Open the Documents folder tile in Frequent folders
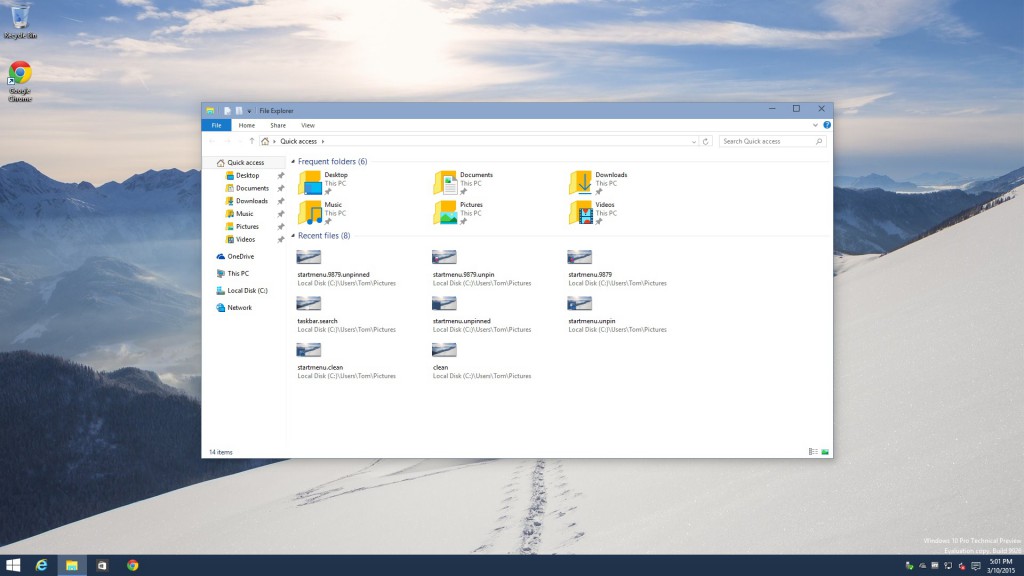The width and height of the screenshot is (1024, 576). pyautogui.click(x=463, y=183)
